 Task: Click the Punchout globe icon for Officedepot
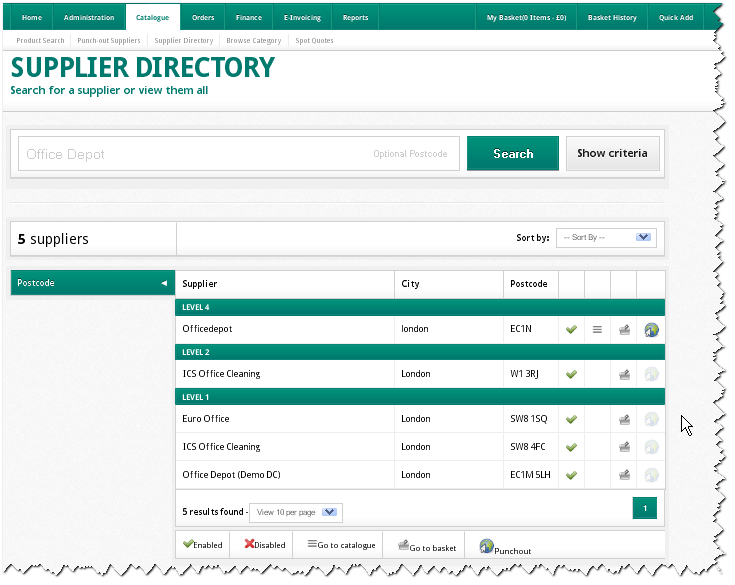click(652, 329)
